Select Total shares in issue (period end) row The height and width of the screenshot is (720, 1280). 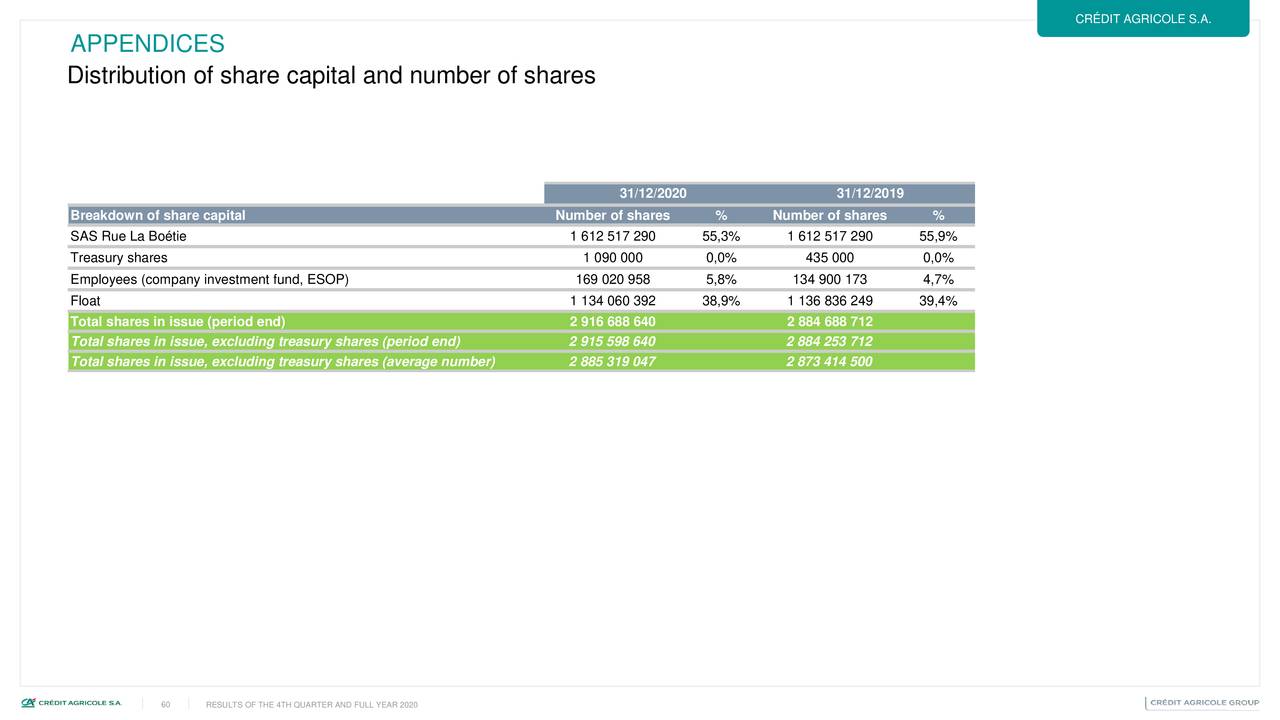(178, 321)
